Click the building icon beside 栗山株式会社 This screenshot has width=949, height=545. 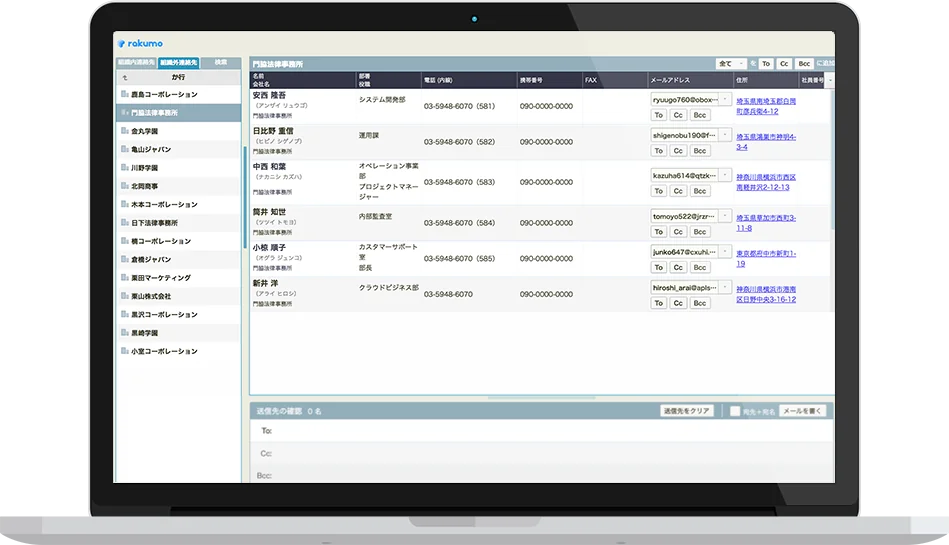124,296
